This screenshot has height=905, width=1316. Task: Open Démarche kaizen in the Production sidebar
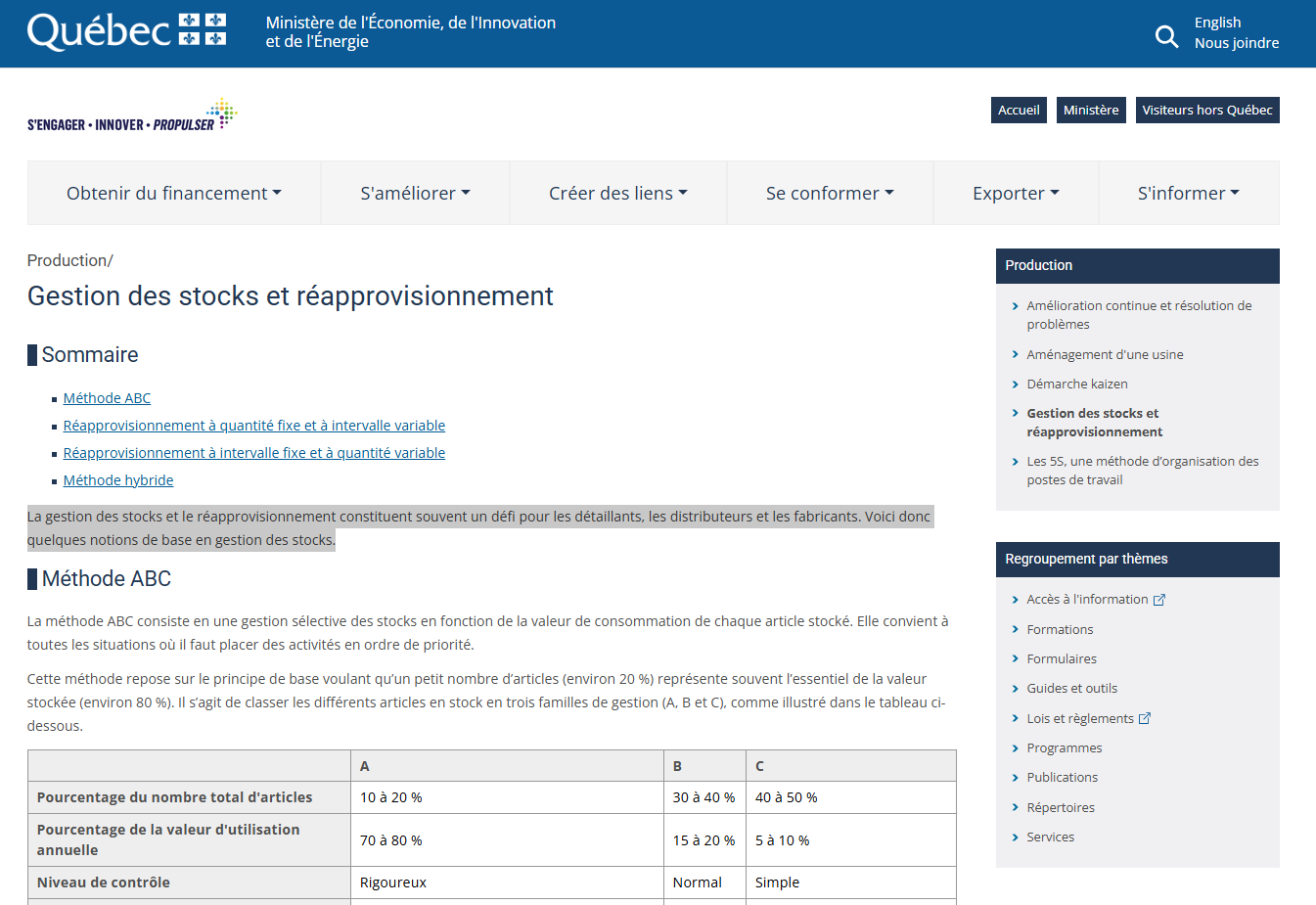tap(1076, 385)
